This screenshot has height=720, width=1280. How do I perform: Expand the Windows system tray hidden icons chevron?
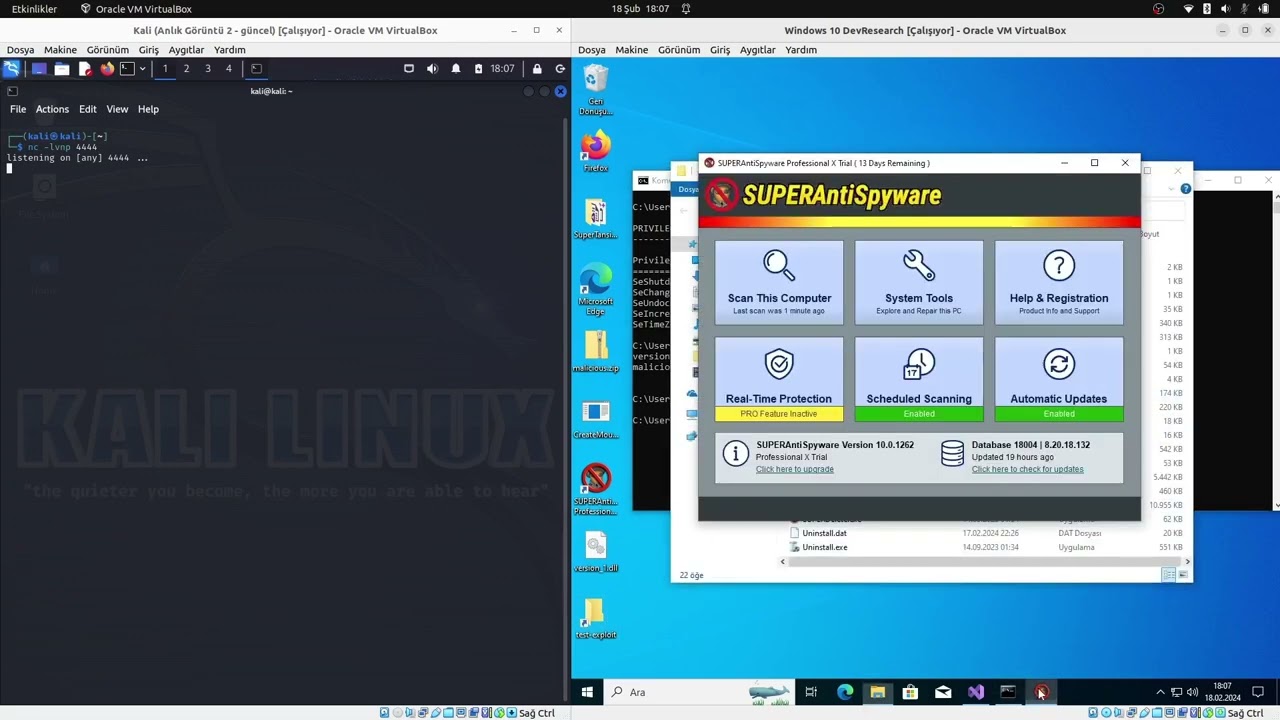1160,692
